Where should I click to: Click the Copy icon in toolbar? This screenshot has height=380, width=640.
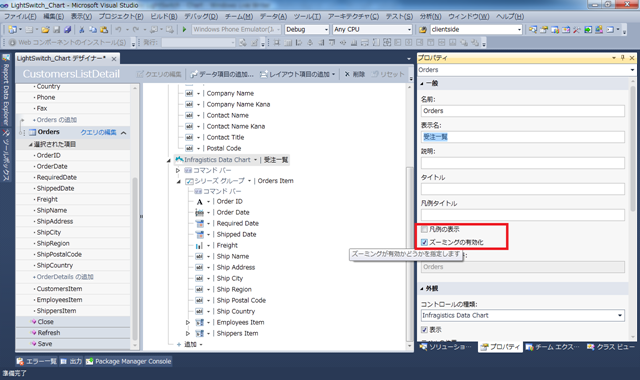pyautogui.click(x=93, y=30)
